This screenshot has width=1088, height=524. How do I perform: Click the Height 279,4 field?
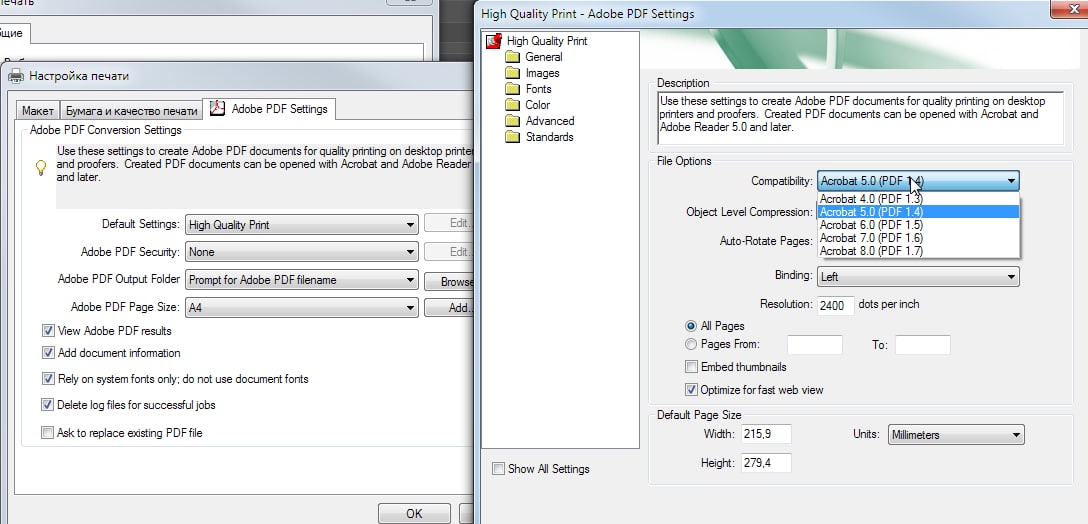coord(766,463)
